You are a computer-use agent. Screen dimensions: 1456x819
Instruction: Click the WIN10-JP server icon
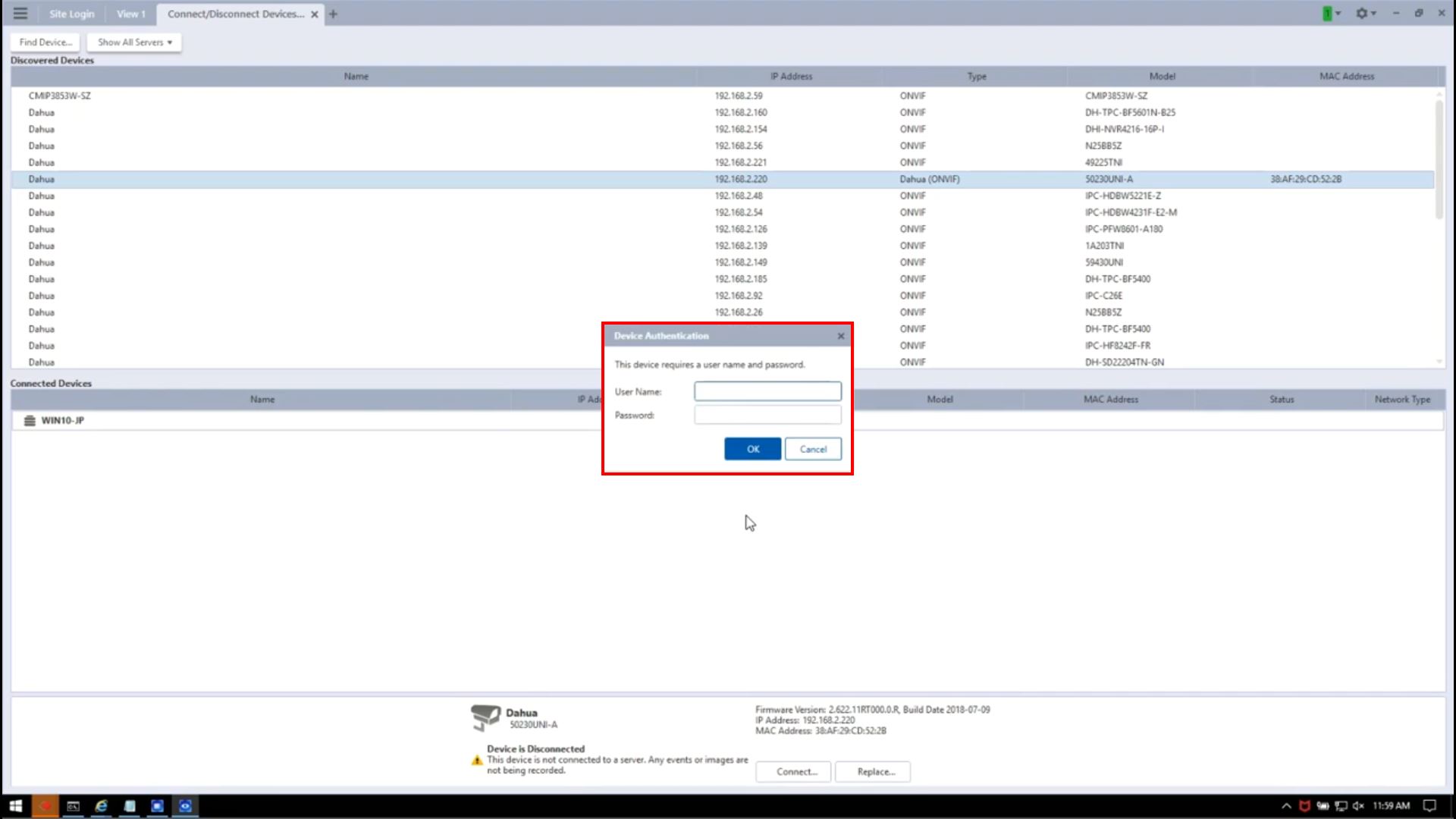30,421
